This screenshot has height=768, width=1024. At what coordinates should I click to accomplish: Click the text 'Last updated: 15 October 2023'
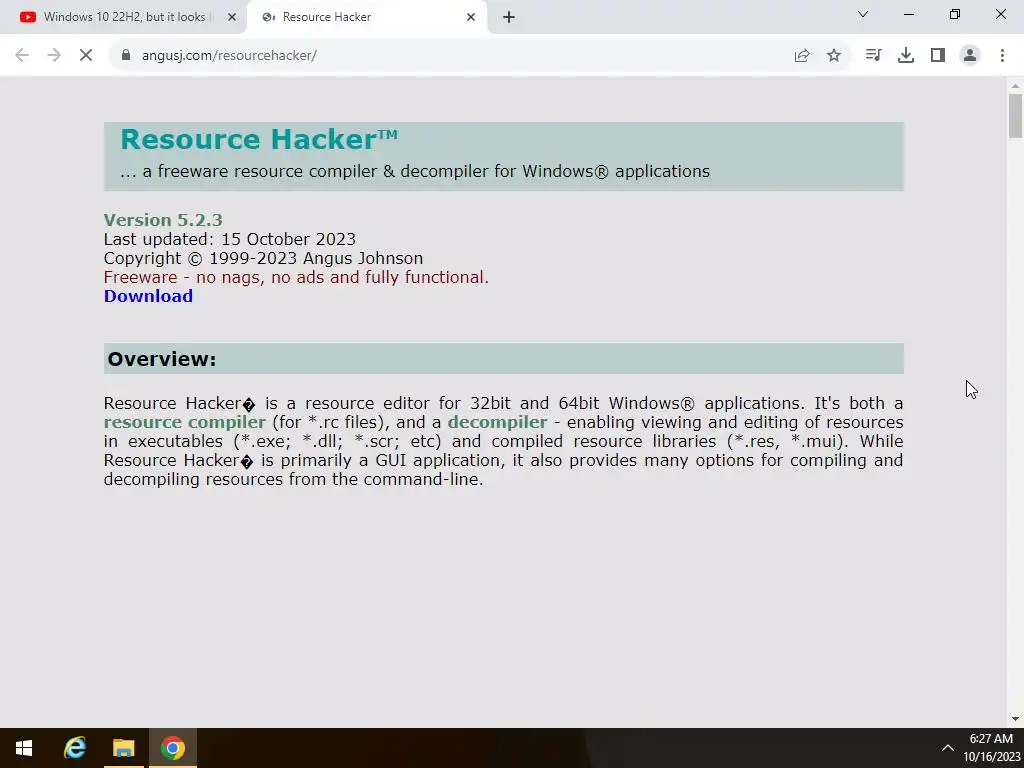pos(230,239)
